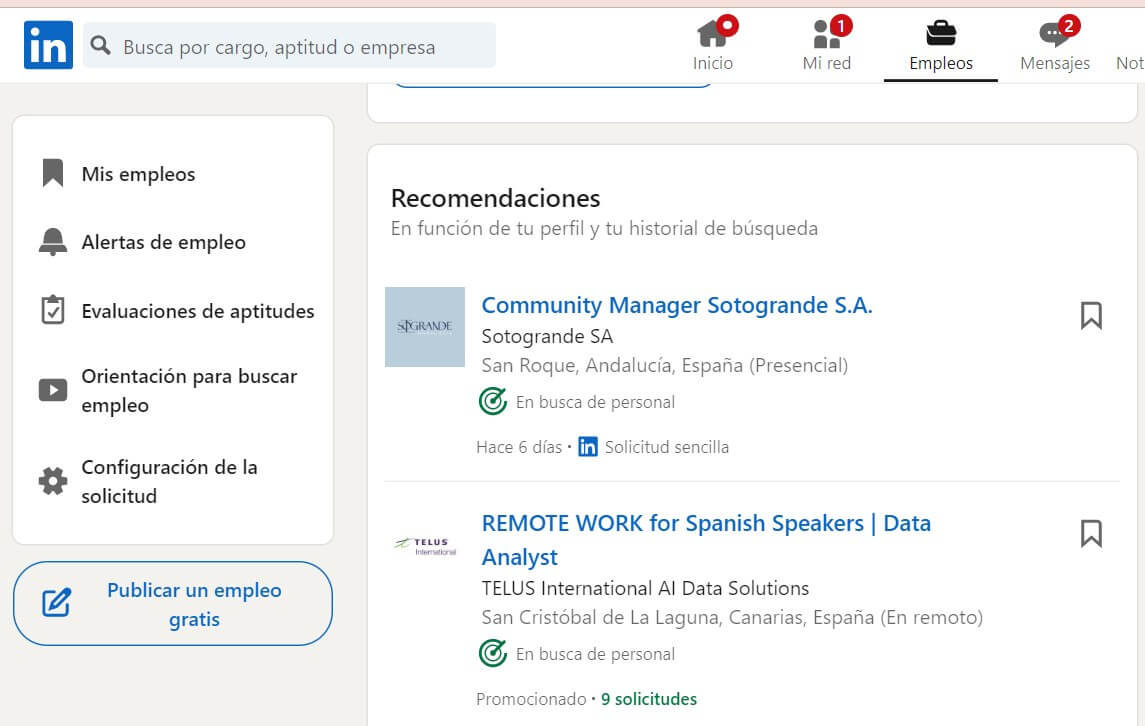This screenshot has height=726, width=1145.
Task: Open the Community Manager Sotogrande job link
Action: (677, 305)
